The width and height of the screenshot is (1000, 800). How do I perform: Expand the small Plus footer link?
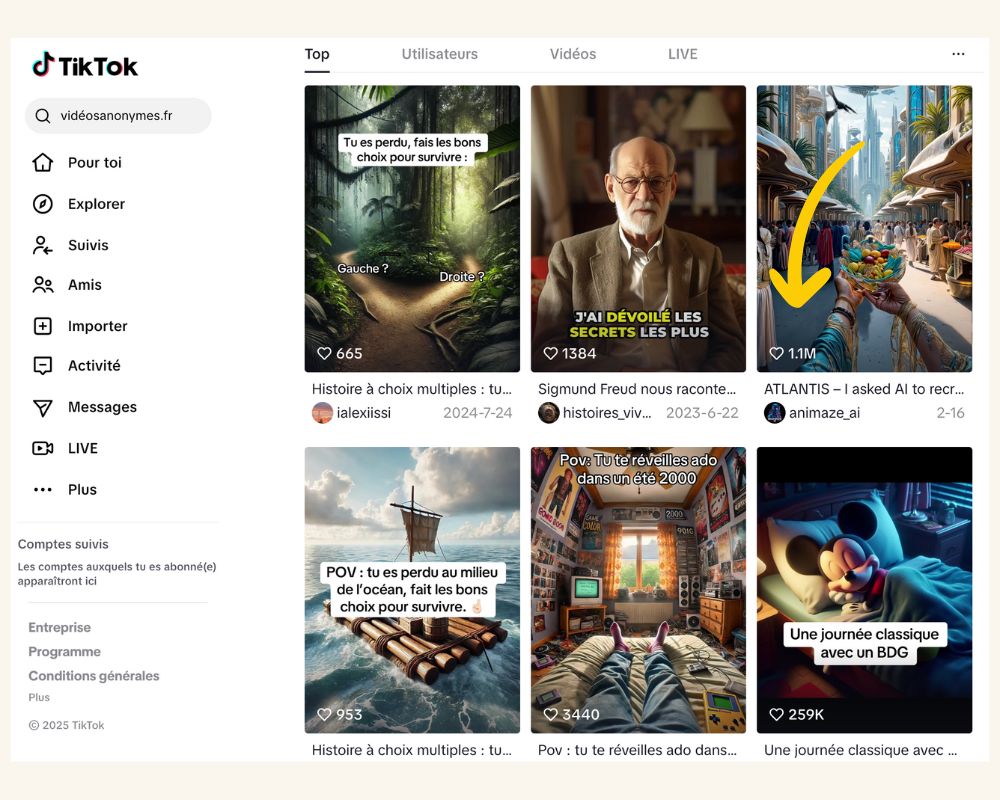[x=39, y=698]
